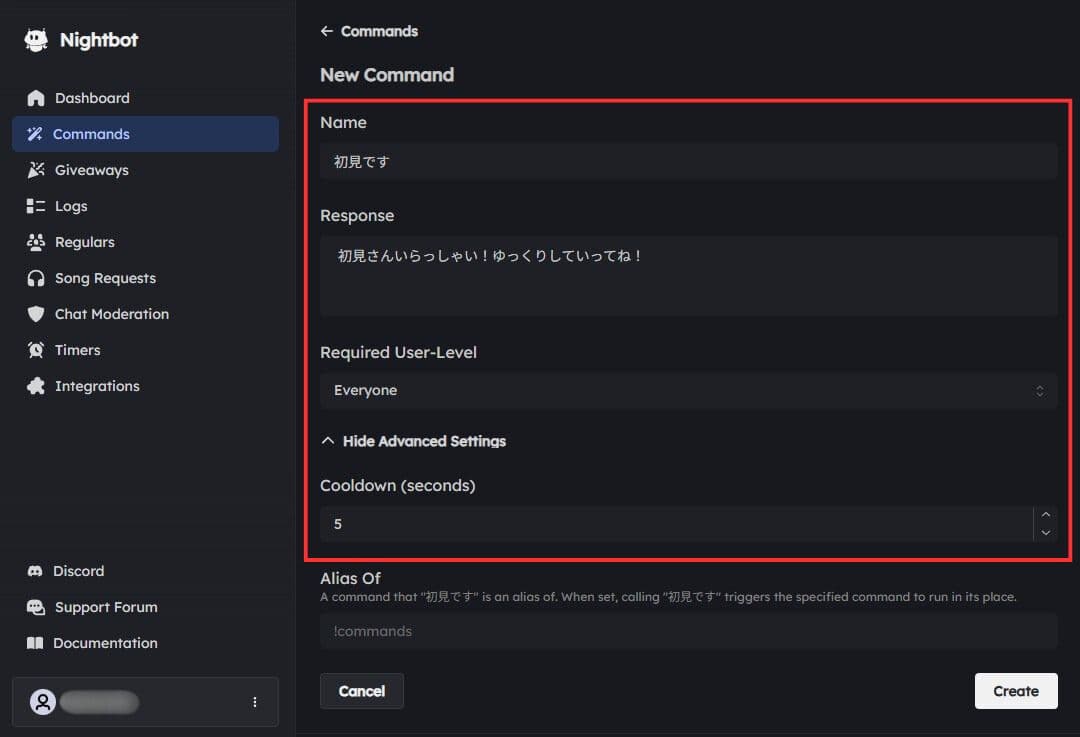Click the Logs list icon
The image size is (1080, 737).
pyautogui.click(x=36, y=206)
